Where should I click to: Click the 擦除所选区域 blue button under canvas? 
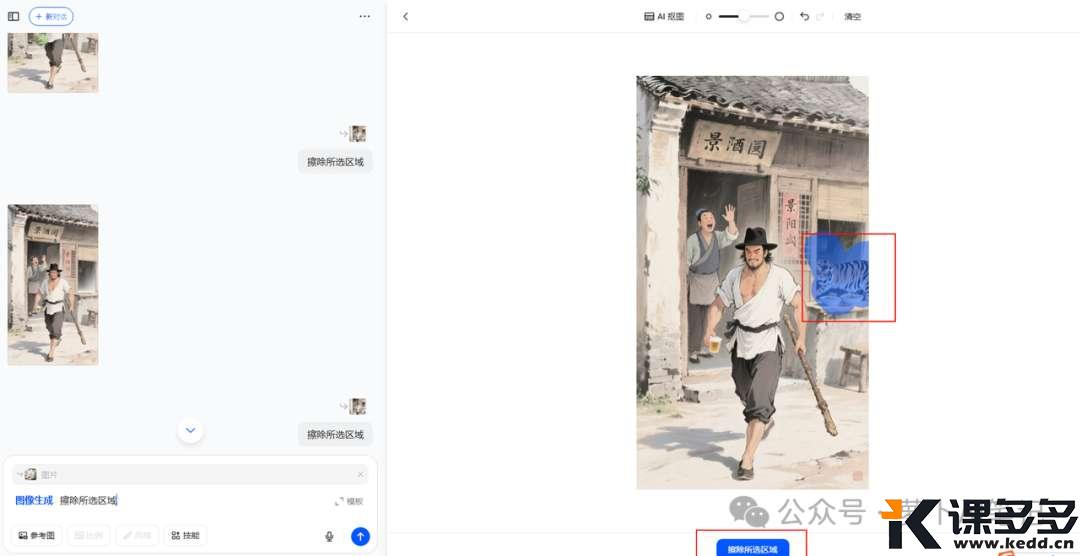752,548
